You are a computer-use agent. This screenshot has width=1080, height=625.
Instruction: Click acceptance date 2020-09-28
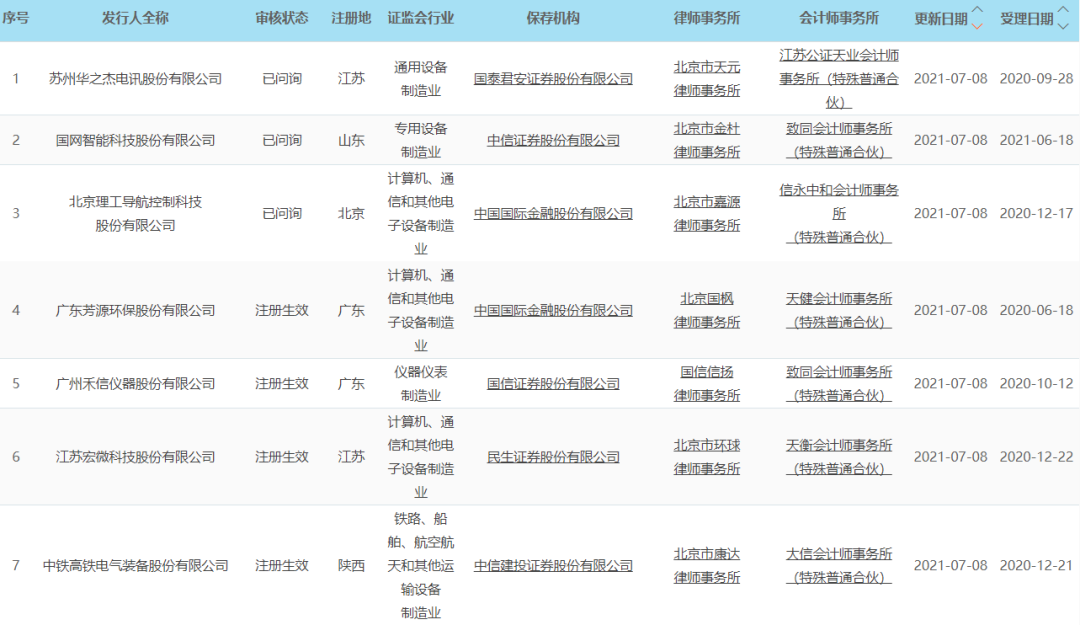[1036, 79]
